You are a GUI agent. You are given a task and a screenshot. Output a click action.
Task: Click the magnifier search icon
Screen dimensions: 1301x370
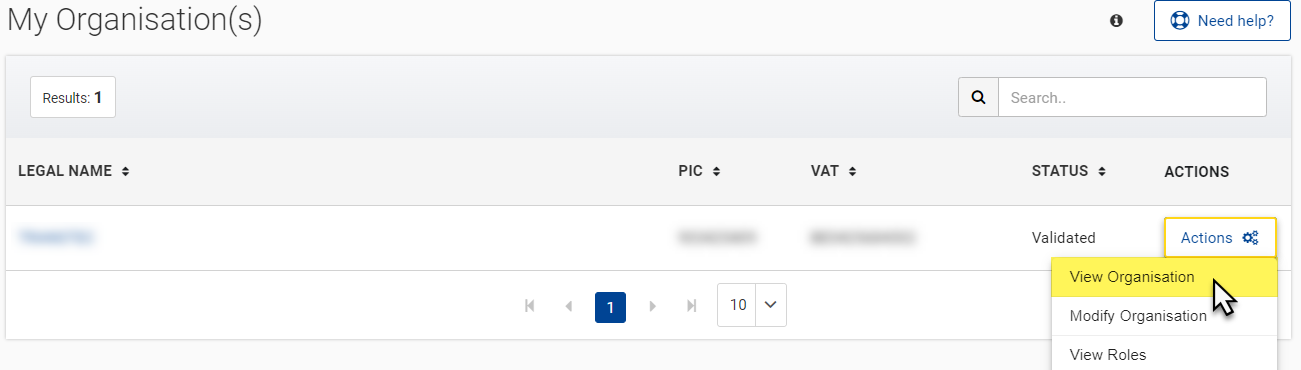point(978,97)
